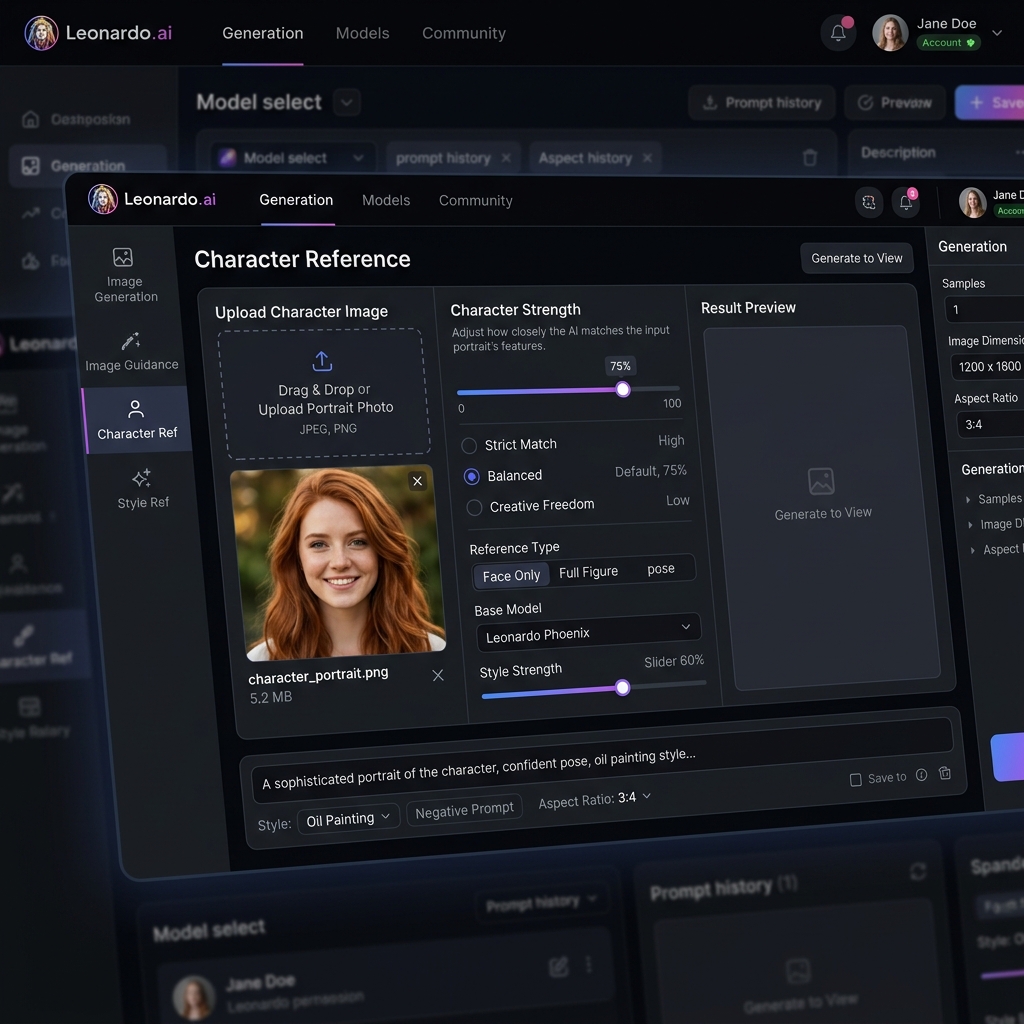Image resolution: width=1024 pixels, height=1024 pixels.
Task: Remove portrait thumbnail with X overlay
Action: [417, 481]
